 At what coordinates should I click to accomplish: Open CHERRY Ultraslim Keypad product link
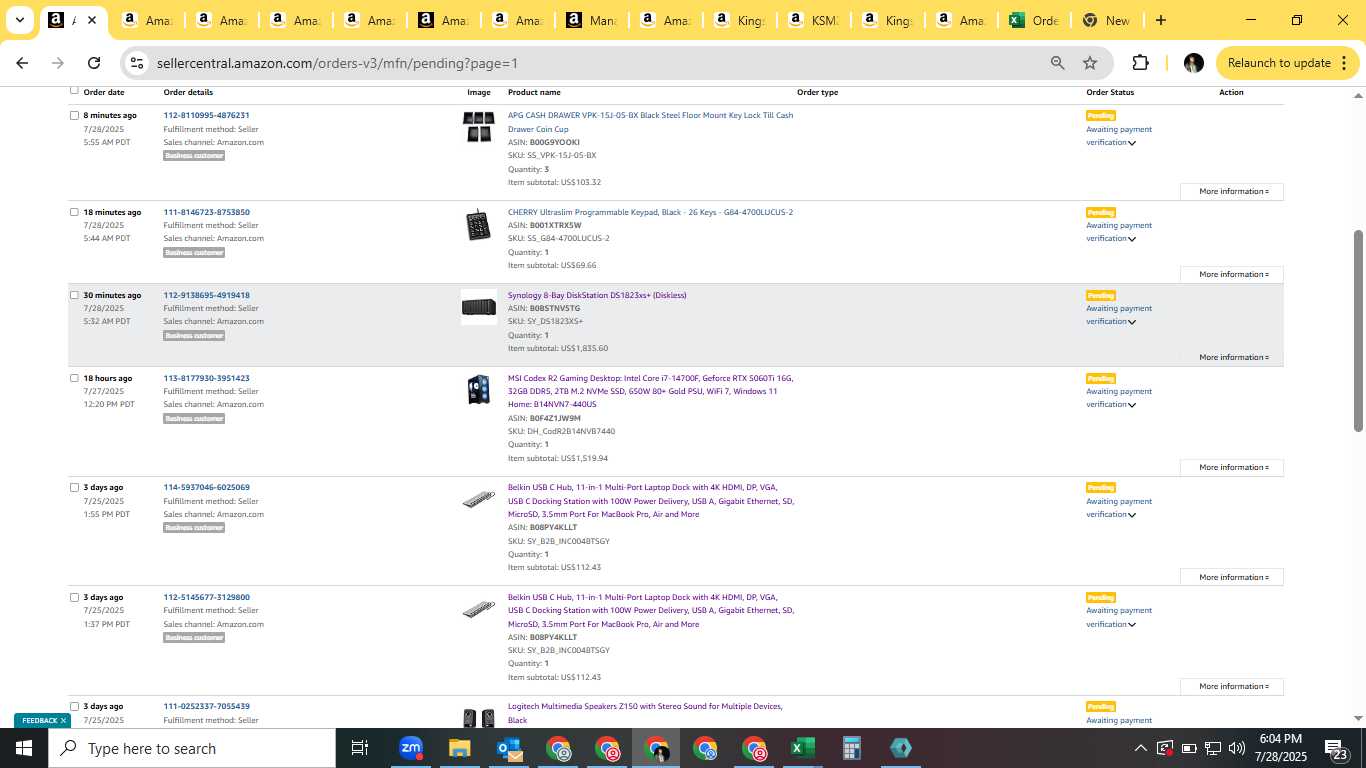[650, 212]
